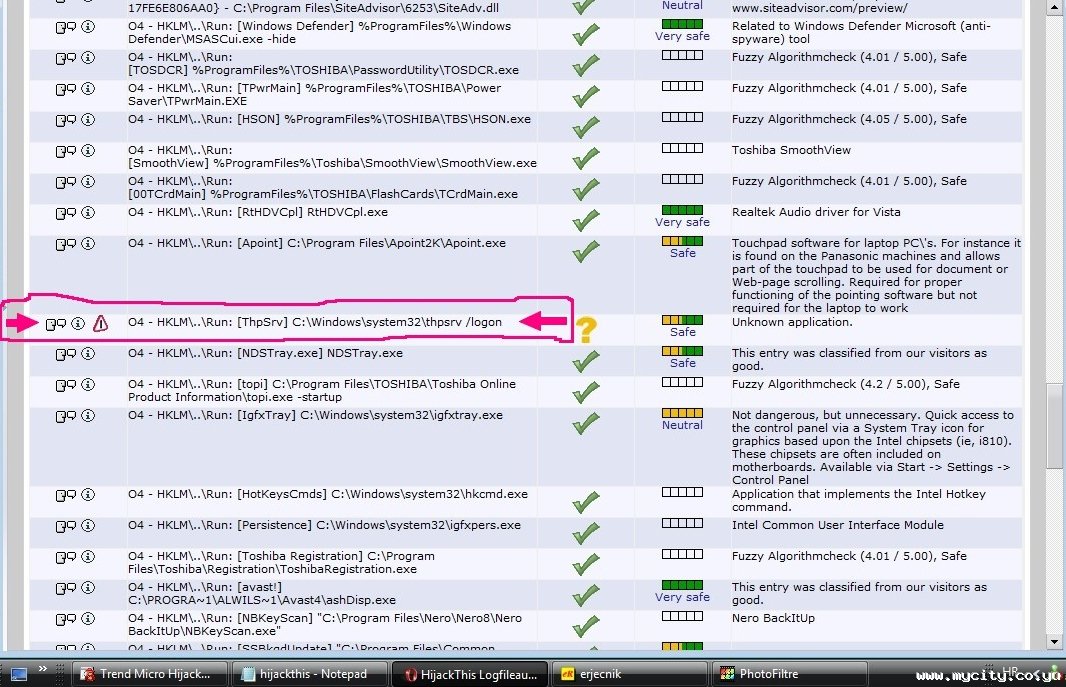Click the info icon for the HotKeysCmds entry
The image size is (1066, 687).
[88, 495]
